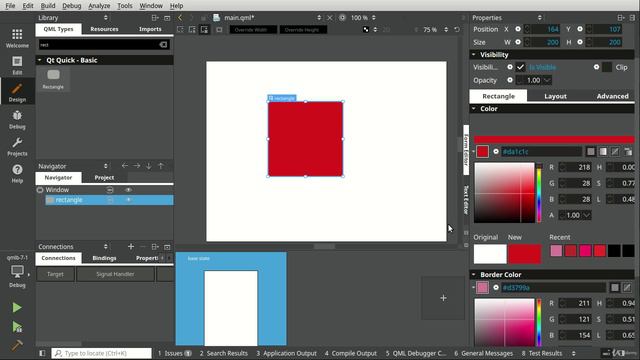Image resolution: width=640 pixels, height=360 pixels.
Task: Build project with hammer icon
Action: tap(17, 345)
